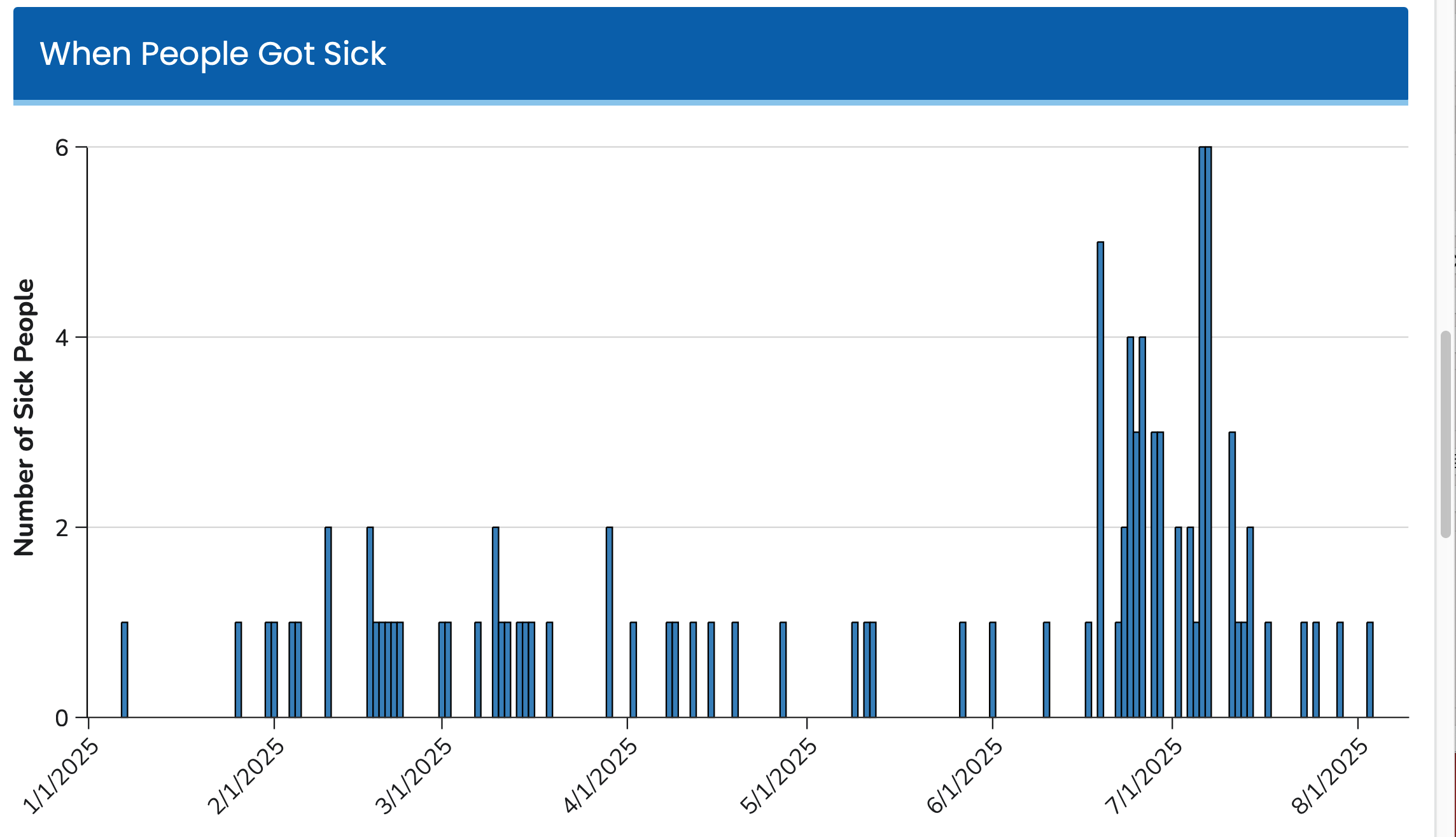Click the 7/1/2025 x-axis label
The width and height of the screenshot is (1456, 837).
pyautogui.click(x=1144, y=776)
